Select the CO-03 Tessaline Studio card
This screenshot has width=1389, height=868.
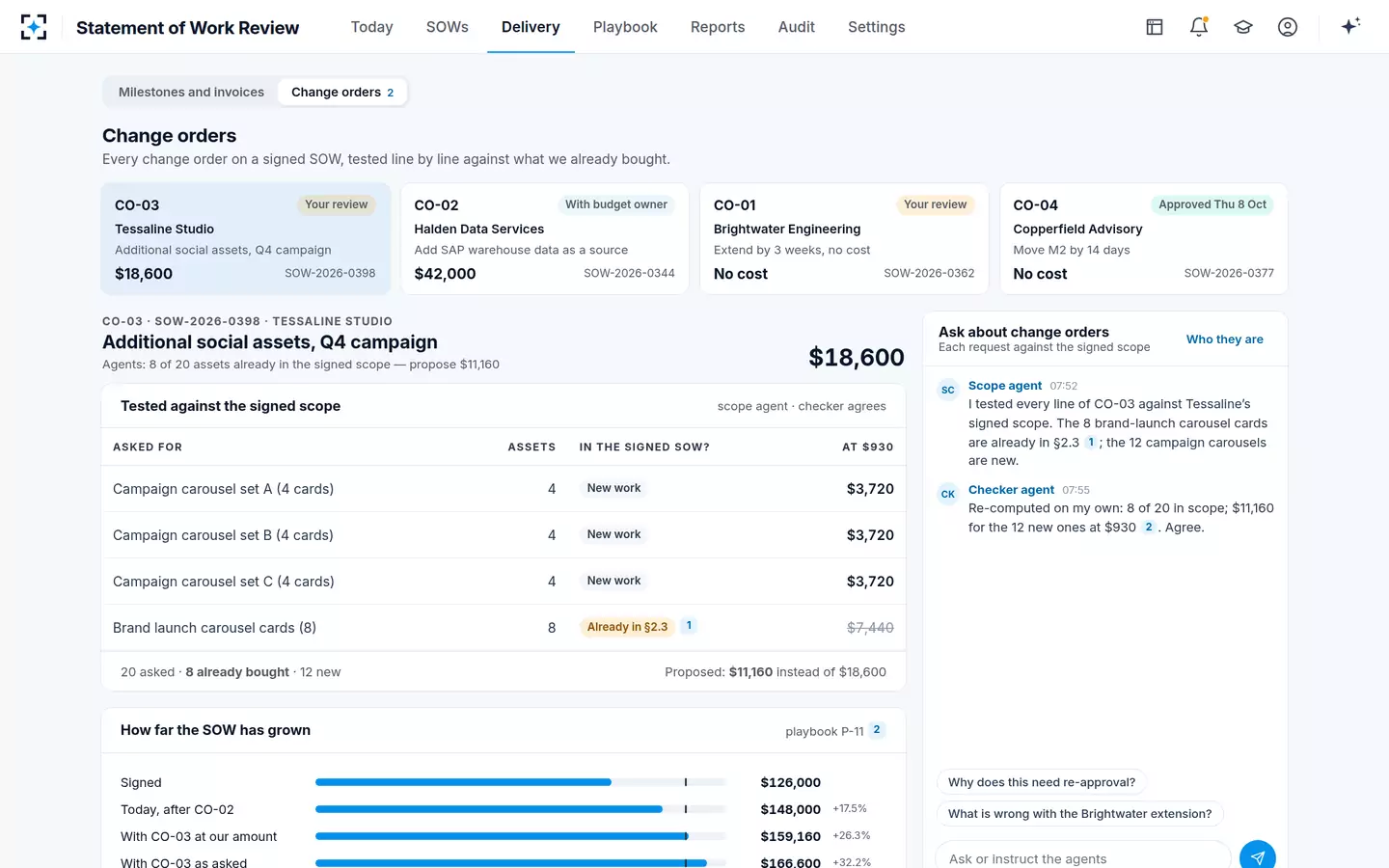pyautogui.click(x=246, y=239)
